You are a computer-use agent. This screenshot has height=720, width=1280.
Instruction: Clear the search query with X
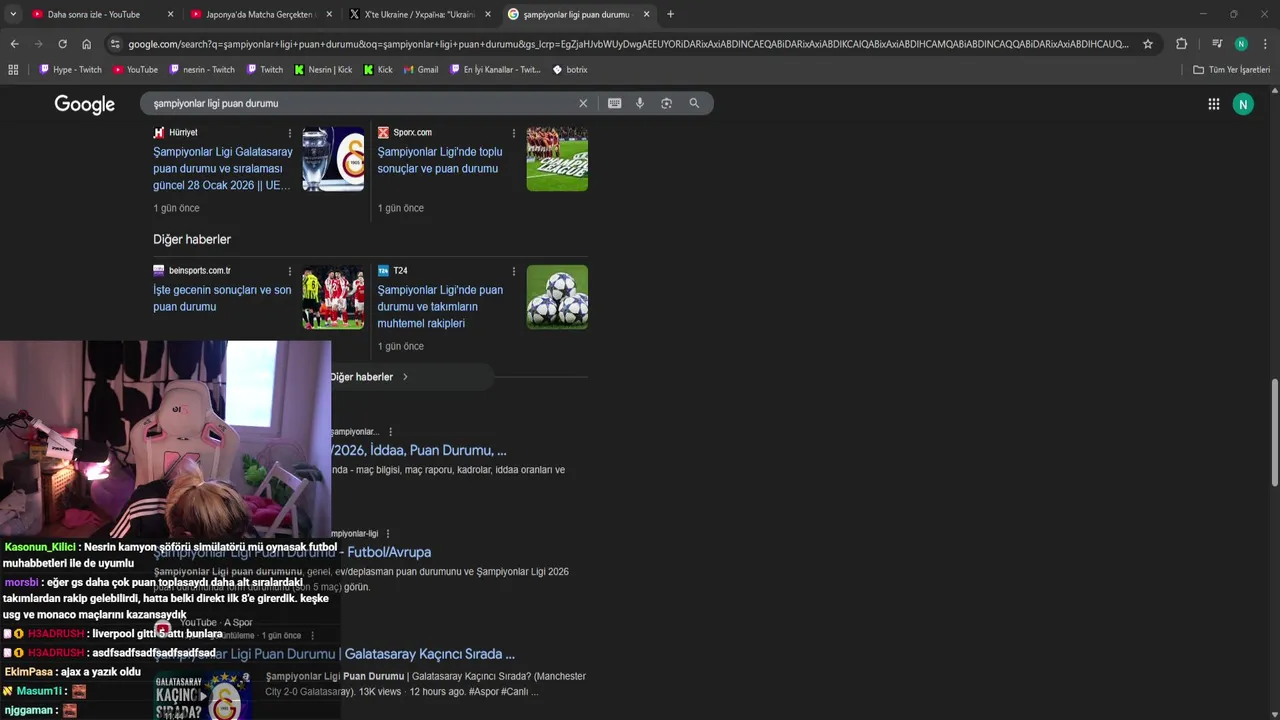click(583, 103)
